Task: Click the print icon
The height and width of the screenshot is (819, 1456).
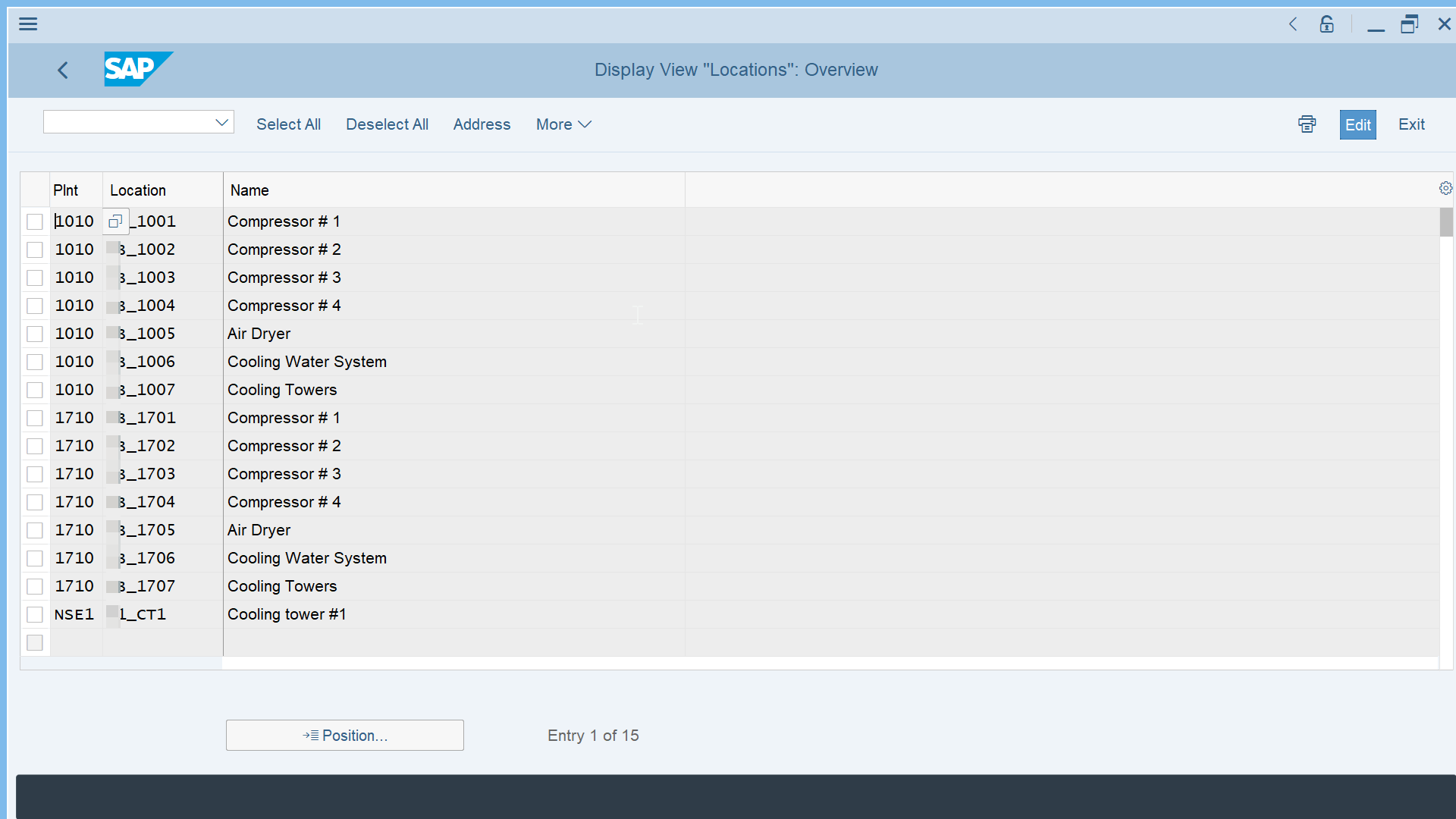Action: click(1307, 124)
